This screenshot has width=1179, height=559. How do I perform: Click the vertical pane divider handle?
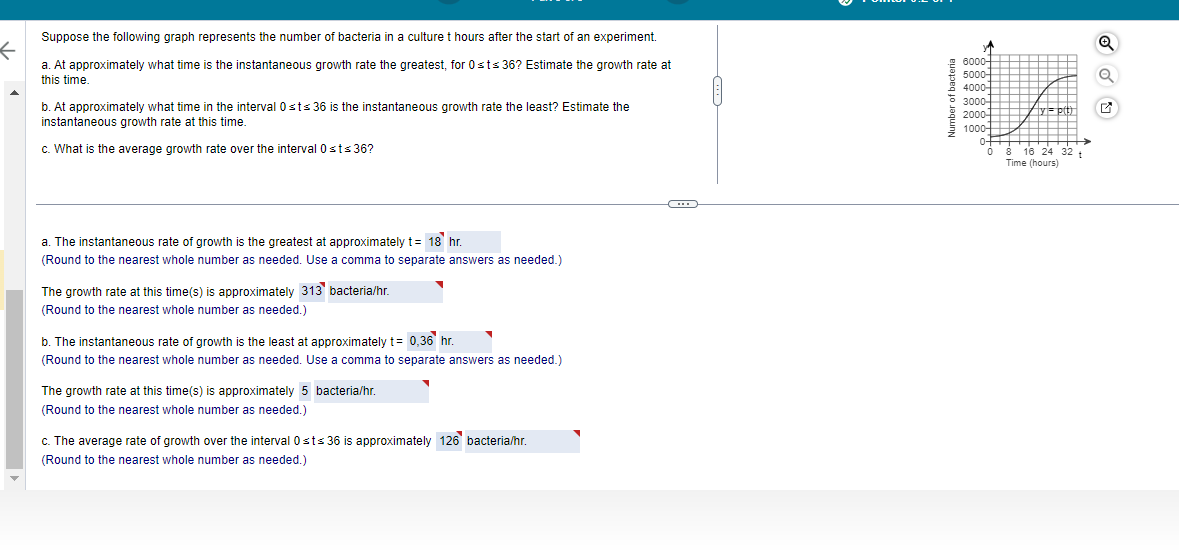click(717, 93)
